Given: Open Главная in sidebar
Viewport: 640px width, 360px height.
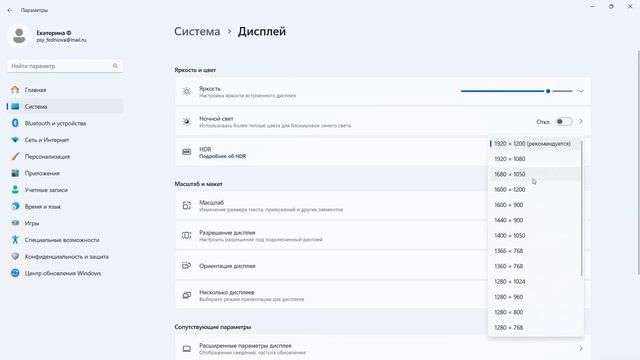Looking at the screenshot, I should click(65, 89).
